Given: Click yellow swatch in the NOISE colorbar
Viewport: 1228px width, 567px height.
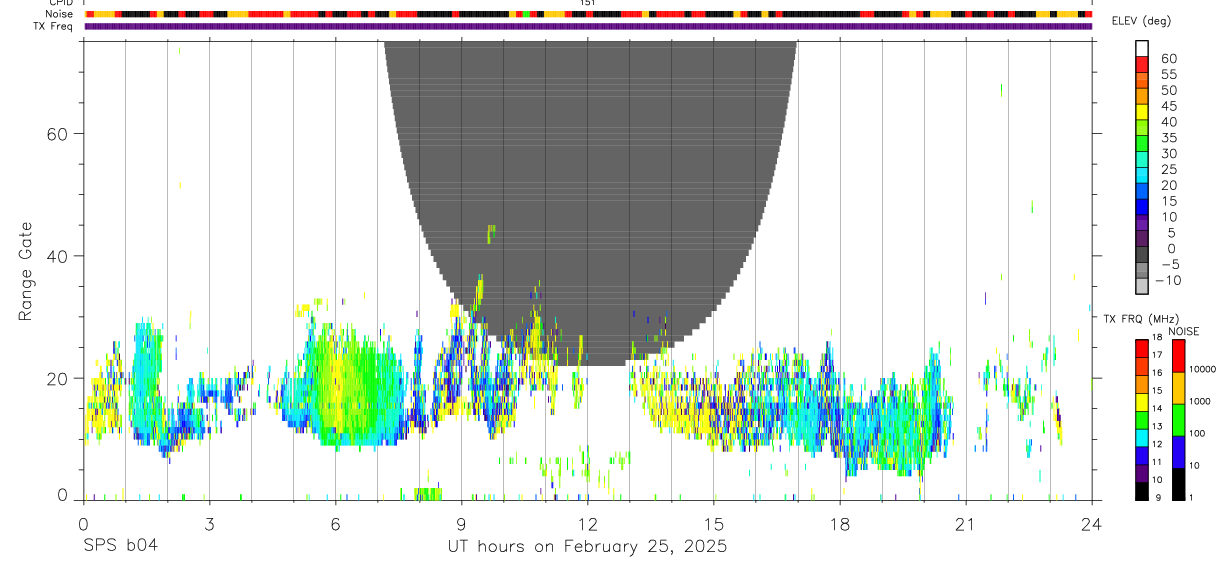Looking at the screenshot, I should (x=1178, y=388).
